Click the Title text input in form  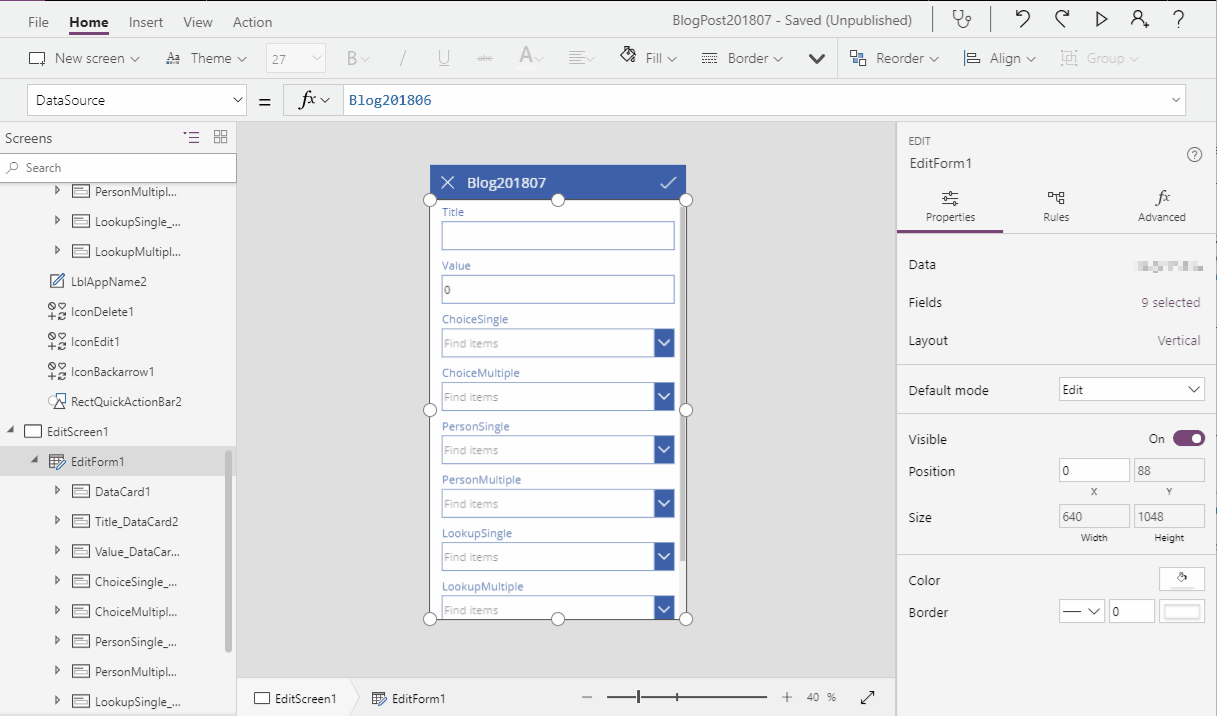click(558, 236)
